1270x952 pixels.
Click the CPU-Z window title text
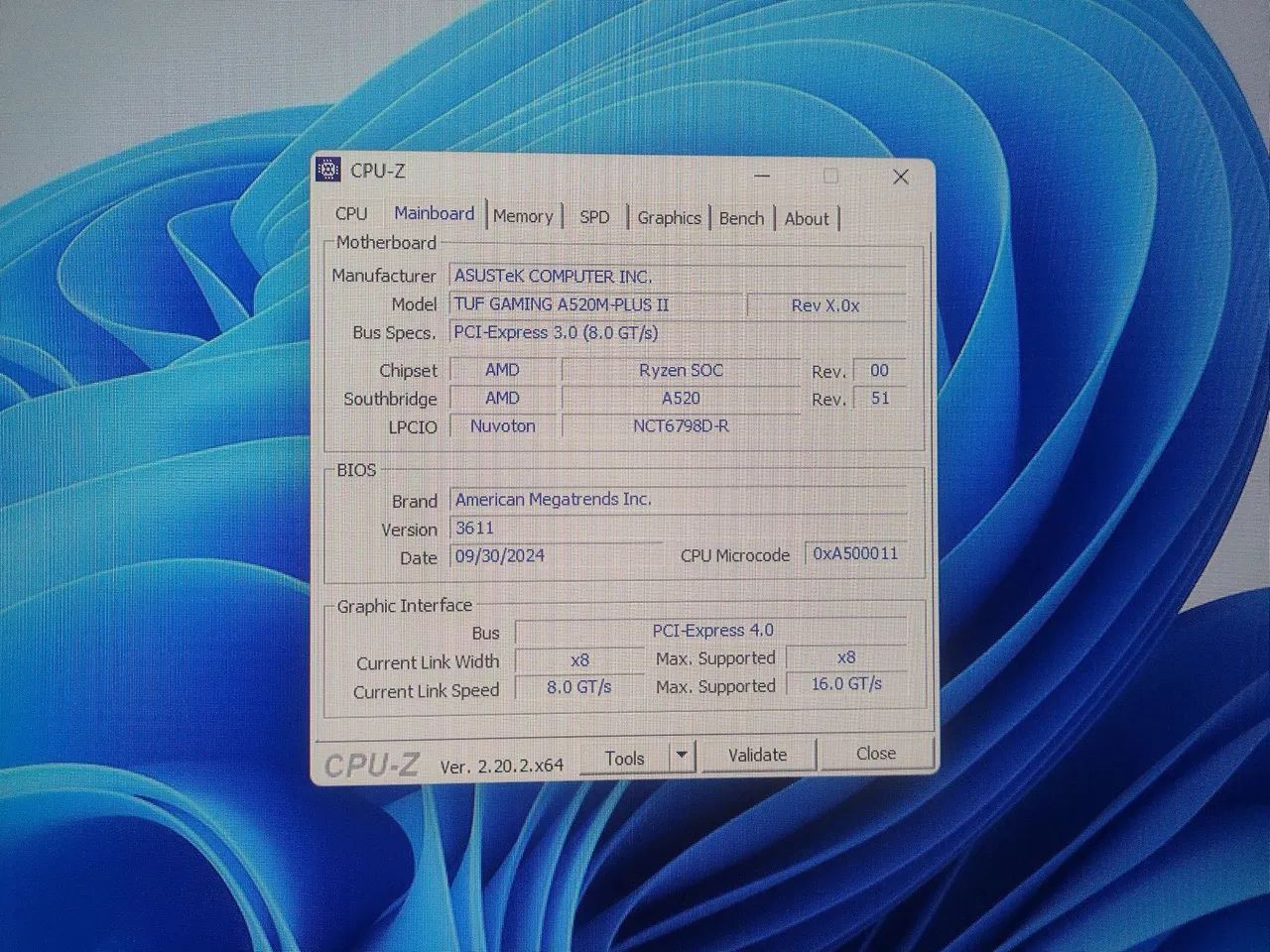tap(377, 171)
